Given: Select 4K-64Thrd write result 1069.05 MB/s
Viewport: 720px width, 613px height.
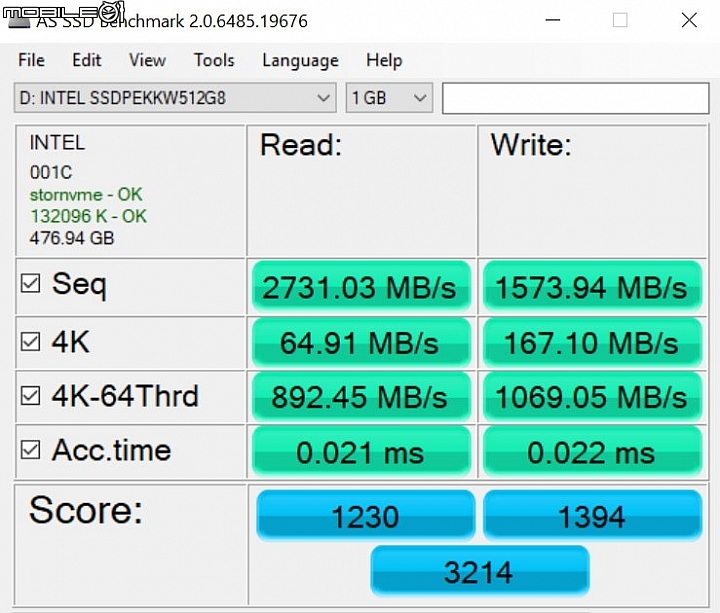Looking at the screenshot, I should coord(592,397).
